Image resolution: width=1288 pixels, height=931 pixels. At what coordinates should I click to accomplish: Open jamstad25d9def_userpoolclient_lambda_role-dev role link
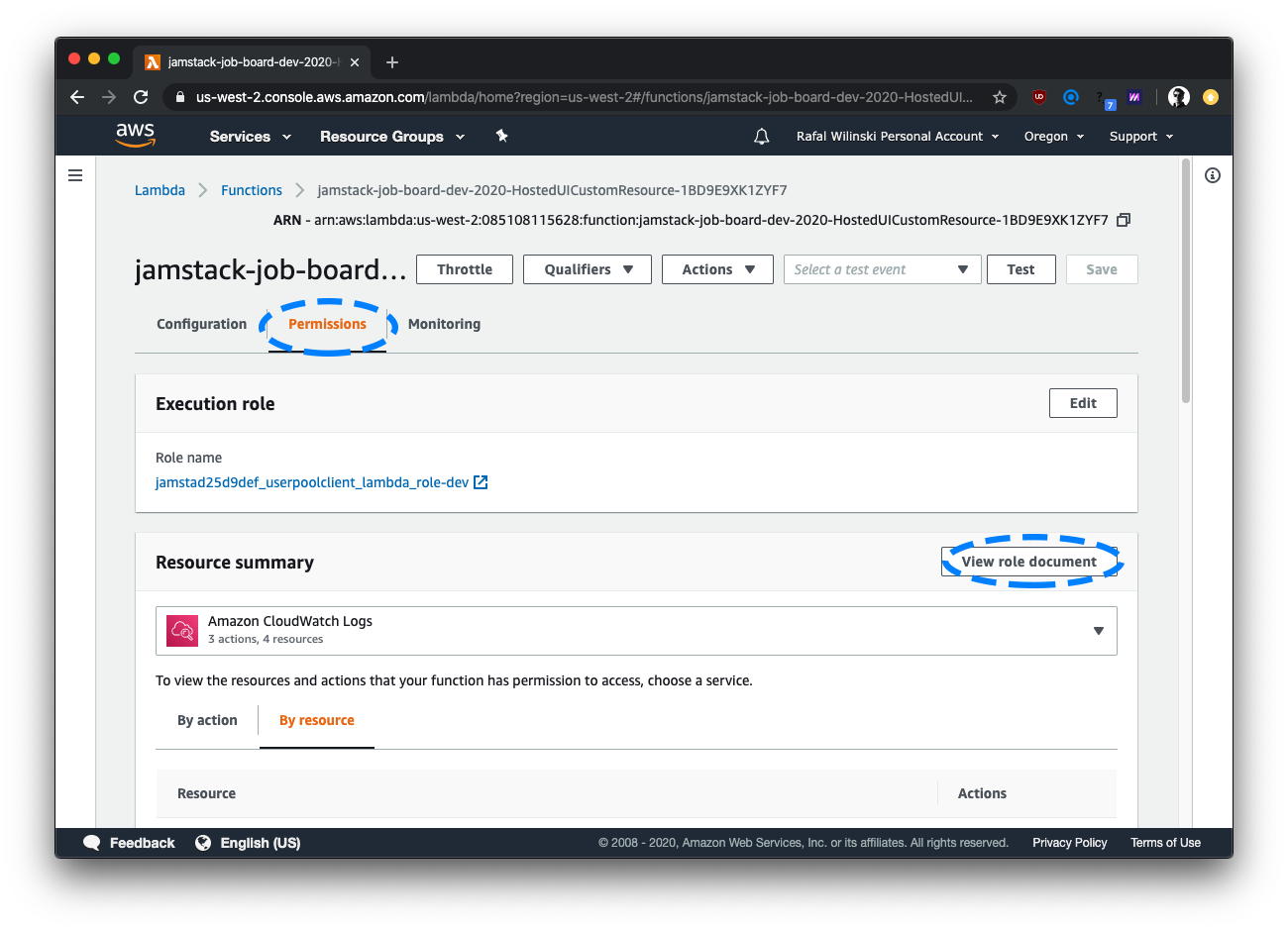tap(312, 482)
